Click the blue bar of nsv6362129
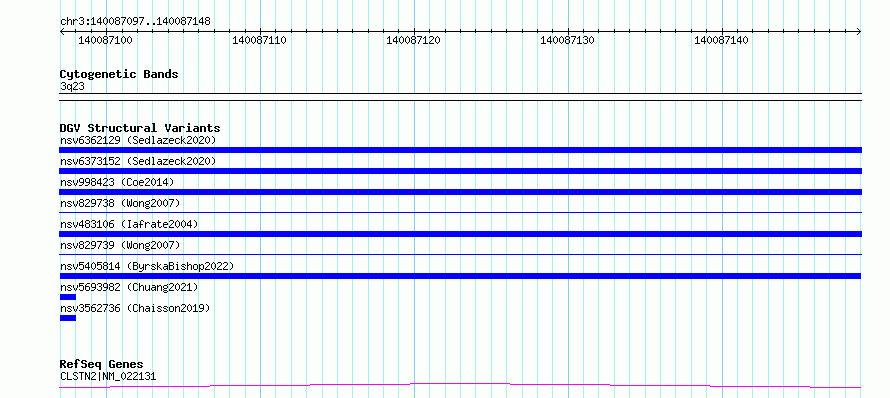 [x=460, y=150]
